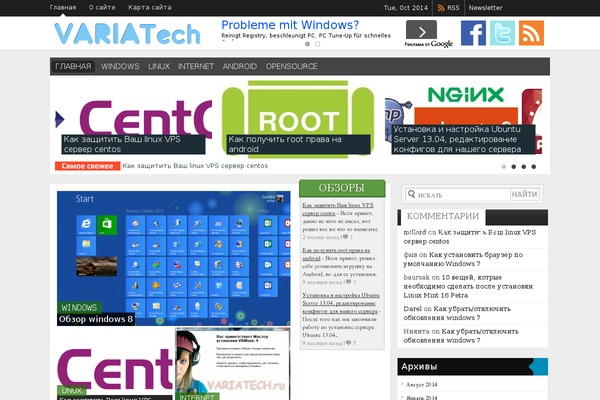Open comment on Как установить браузер по умолчанию

(x=463, y=259)
